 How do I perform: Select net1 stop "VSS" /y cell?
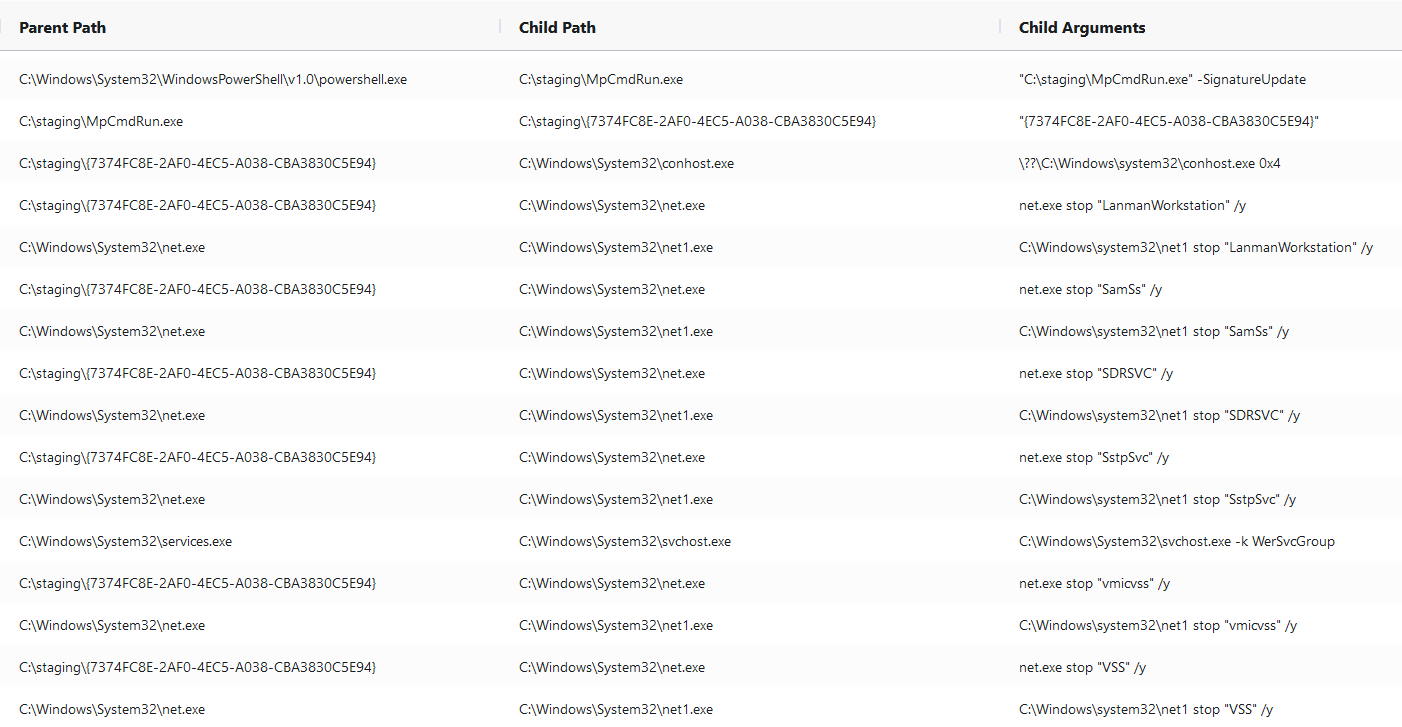[1146, 709]
